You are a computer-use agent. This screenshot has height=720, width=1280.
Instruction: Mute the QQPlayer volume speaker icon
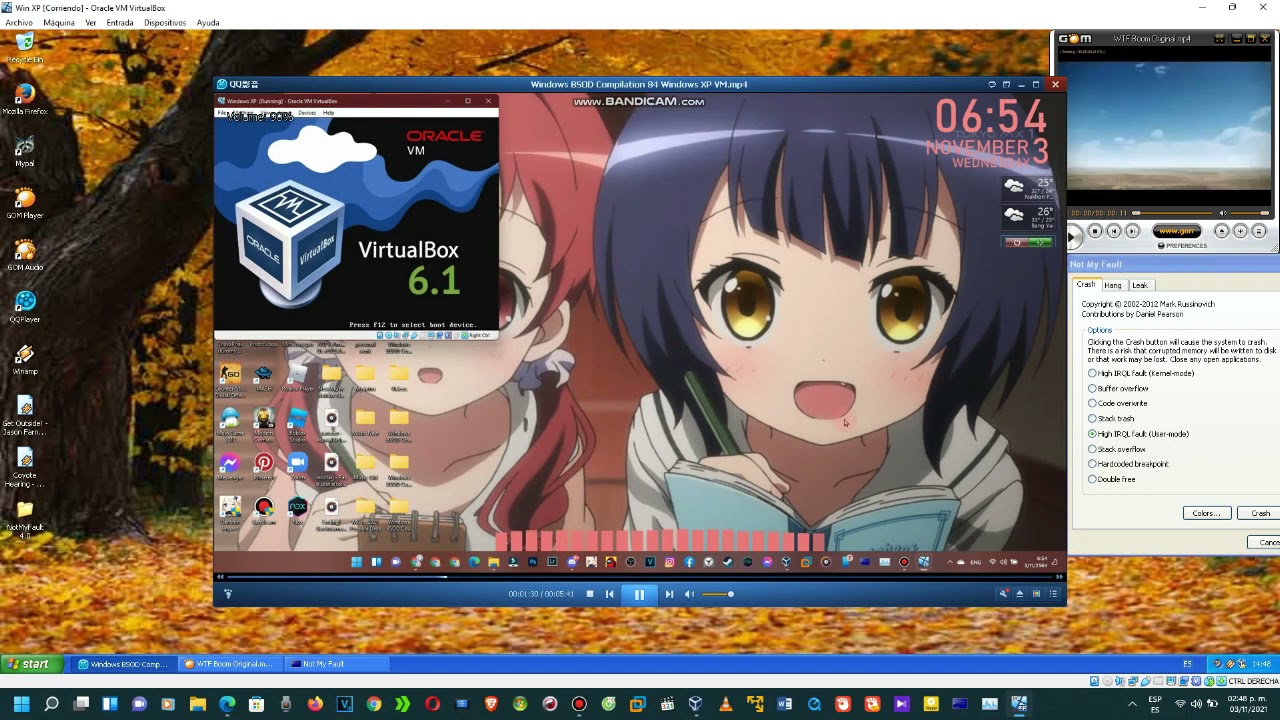[689, 594]
